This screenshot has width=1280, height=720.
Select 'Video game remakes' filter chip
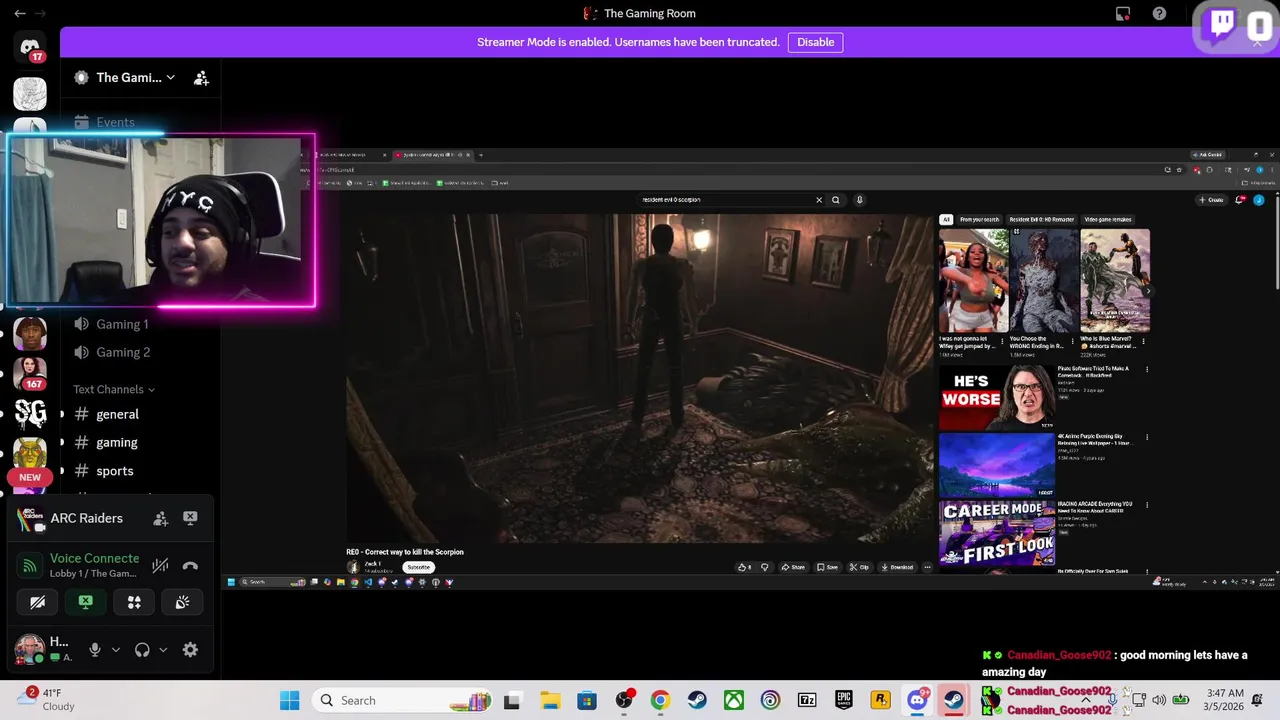click(x=1108, y=219)
